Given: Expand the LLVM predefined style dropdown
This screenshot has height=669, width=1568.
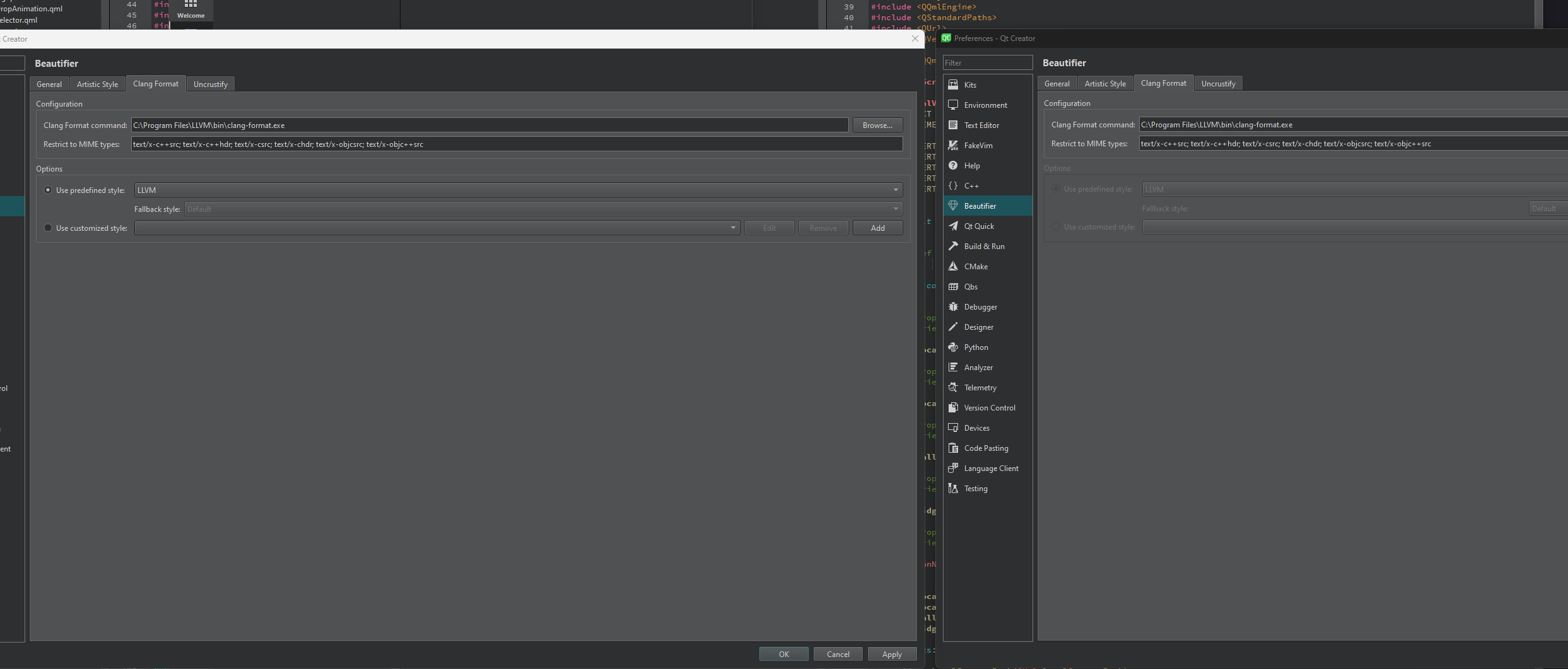Looking at the screenshot, I should [x=518, y=190].
